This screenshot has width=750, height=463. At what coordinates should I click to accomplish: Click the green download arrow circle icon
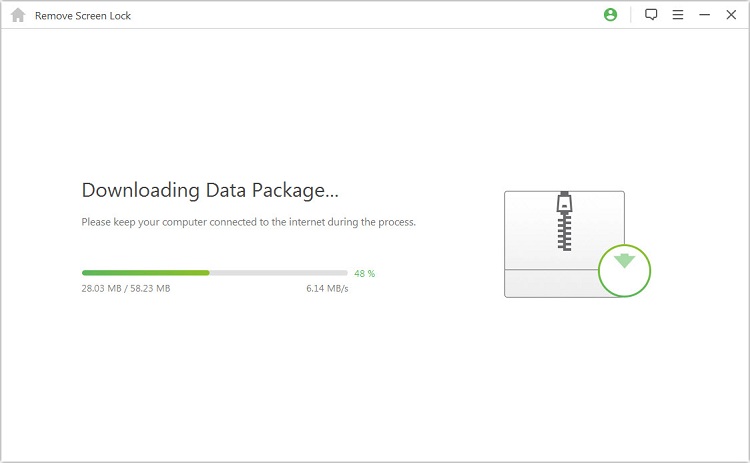click(x=625, y=269)
